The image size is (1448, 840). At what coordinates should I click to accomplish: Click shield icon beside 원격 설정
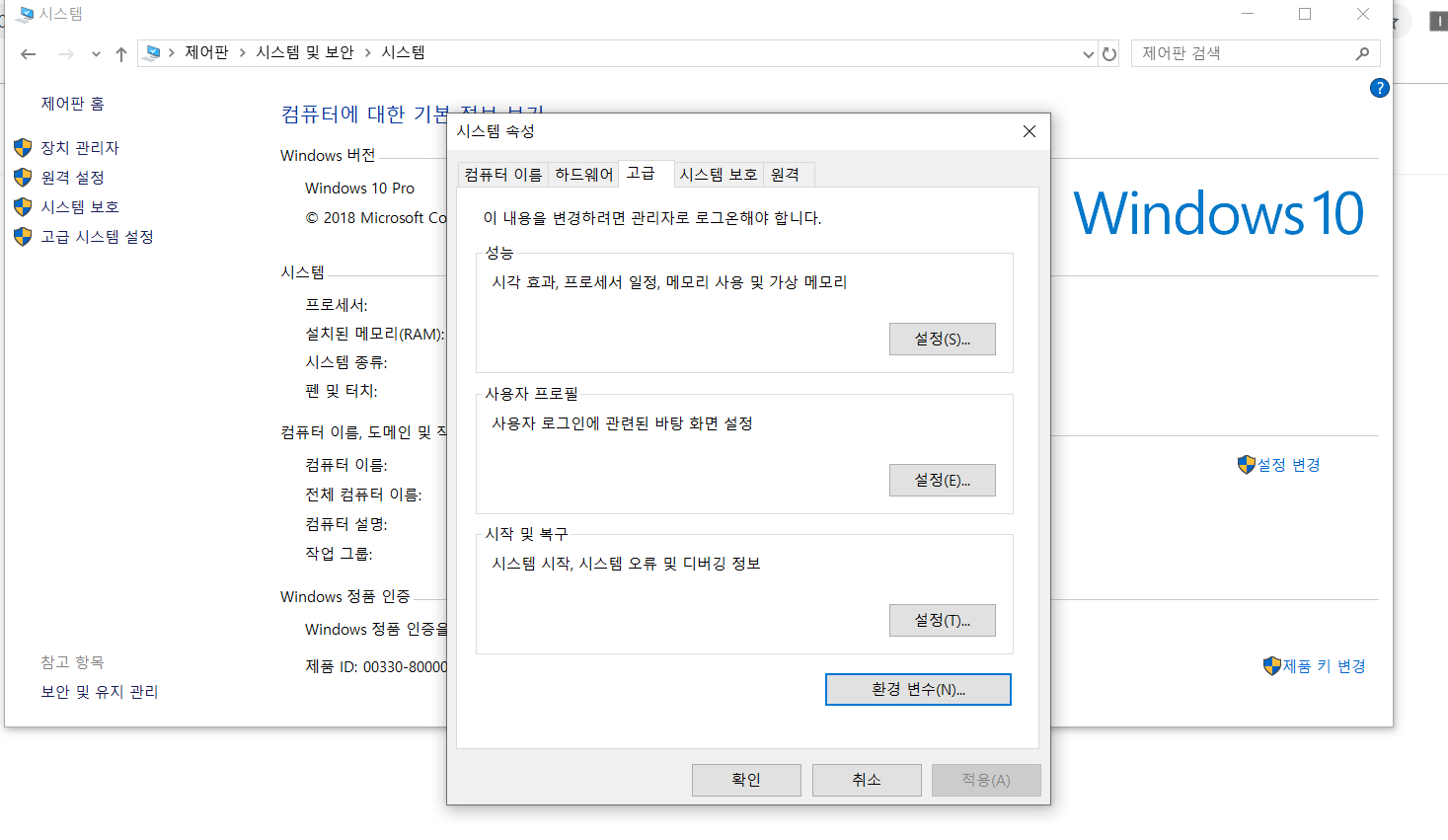pyautogui.click(x=23, y=178)
